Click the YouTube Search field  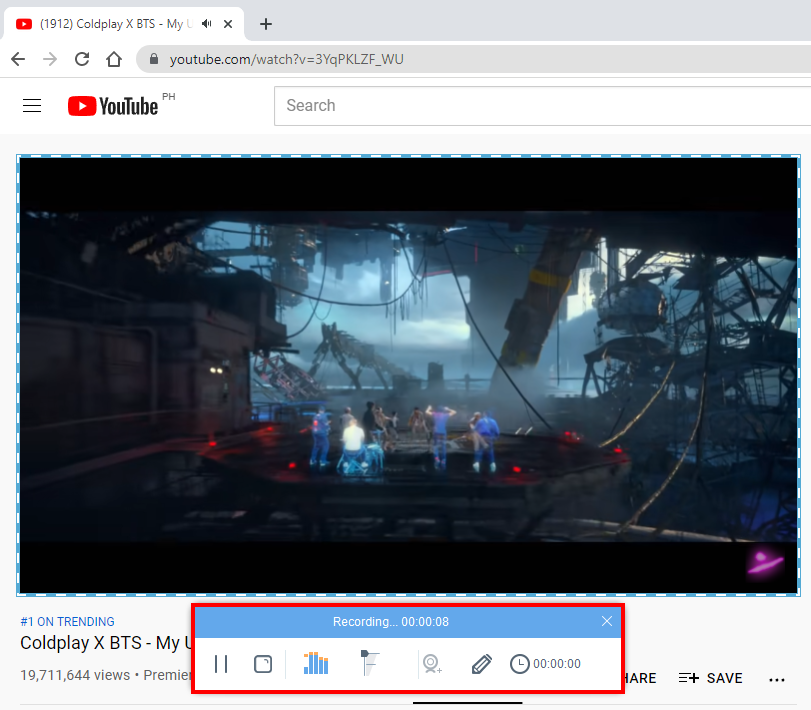(x=542, y=105)
